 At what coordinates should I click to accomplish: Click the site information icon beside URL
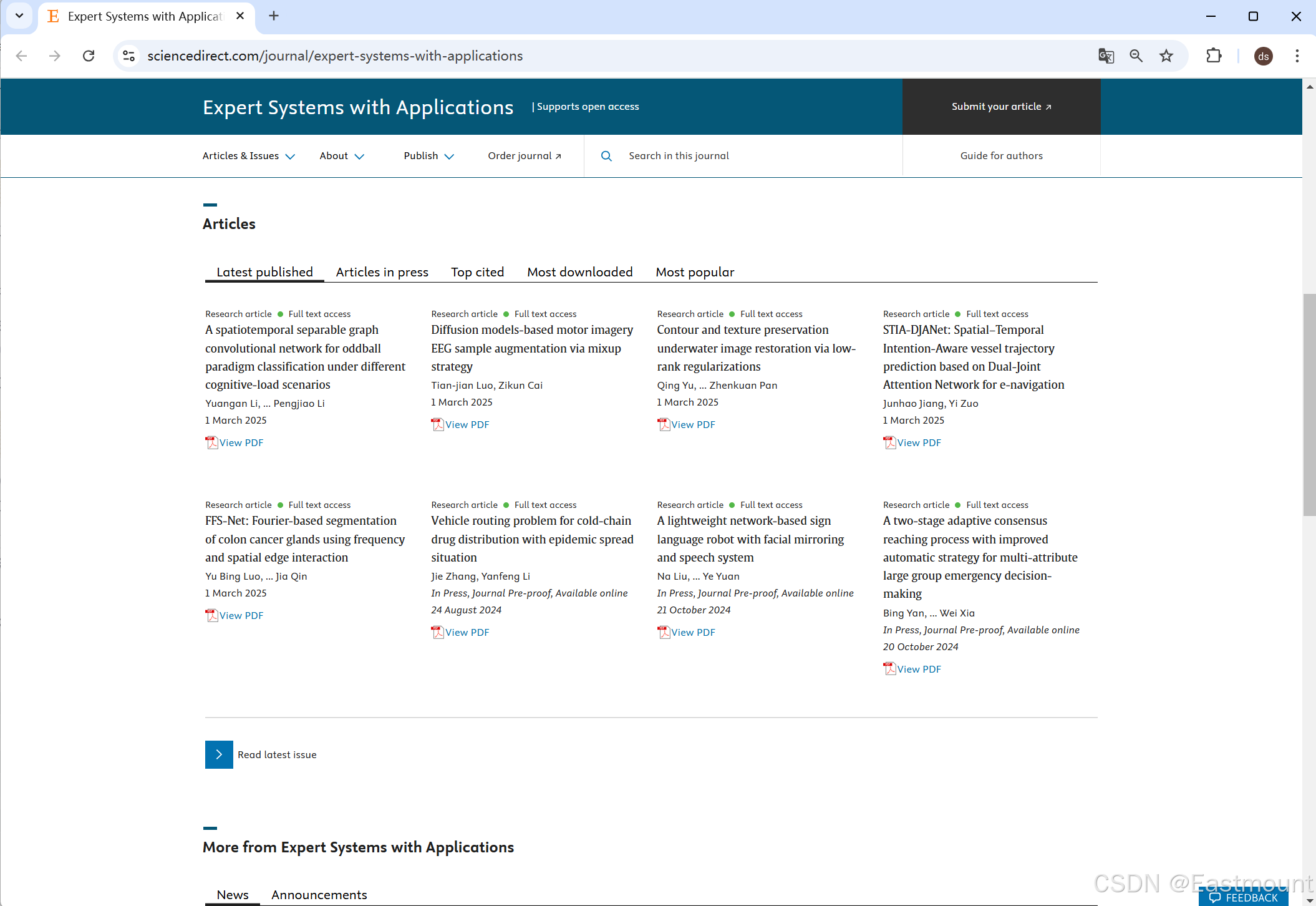click(129, 56)
